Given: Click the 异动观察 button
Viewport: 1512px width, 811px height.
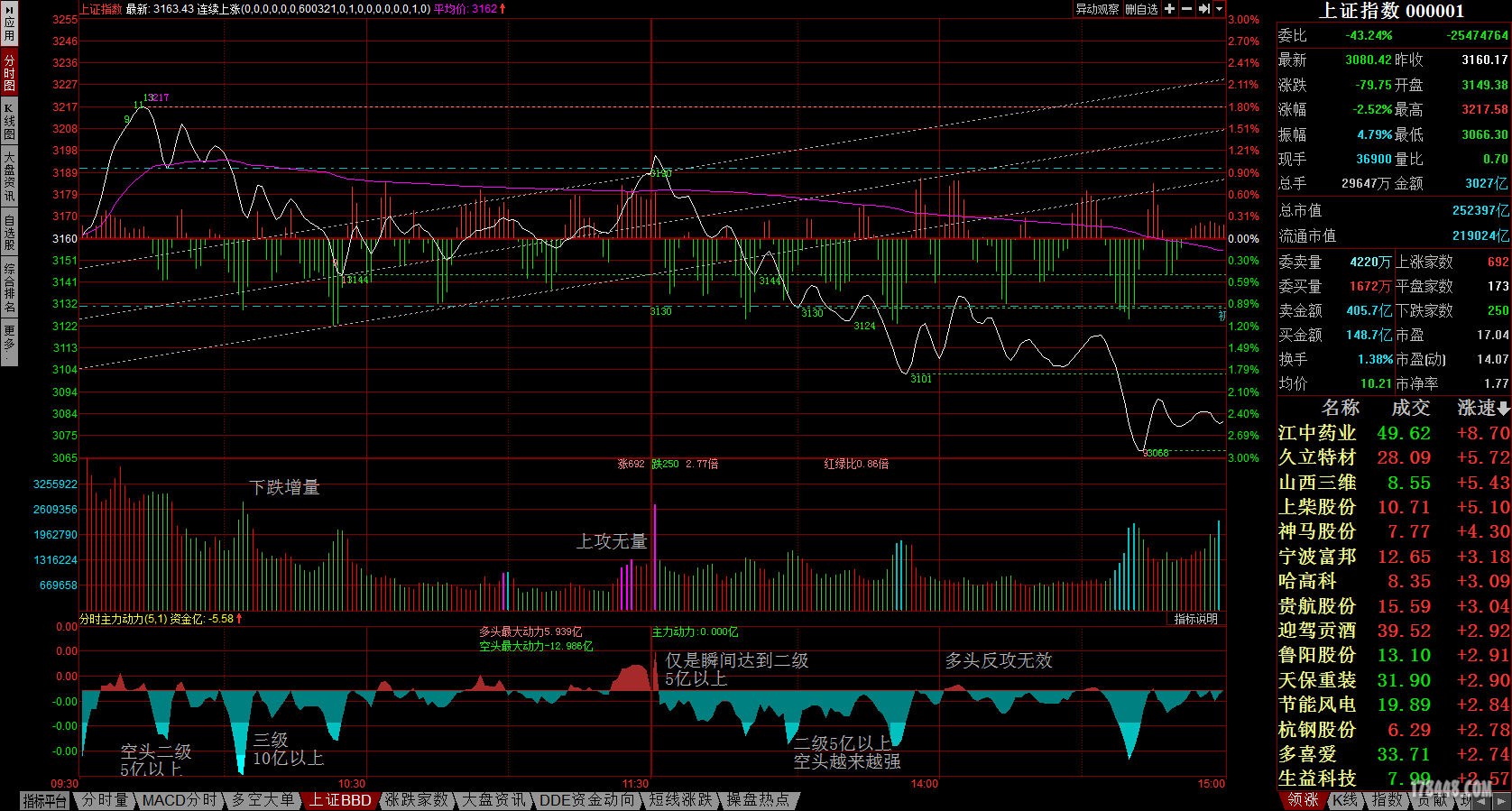Looking at the screenshot, I should click(x=1097, y=9).
